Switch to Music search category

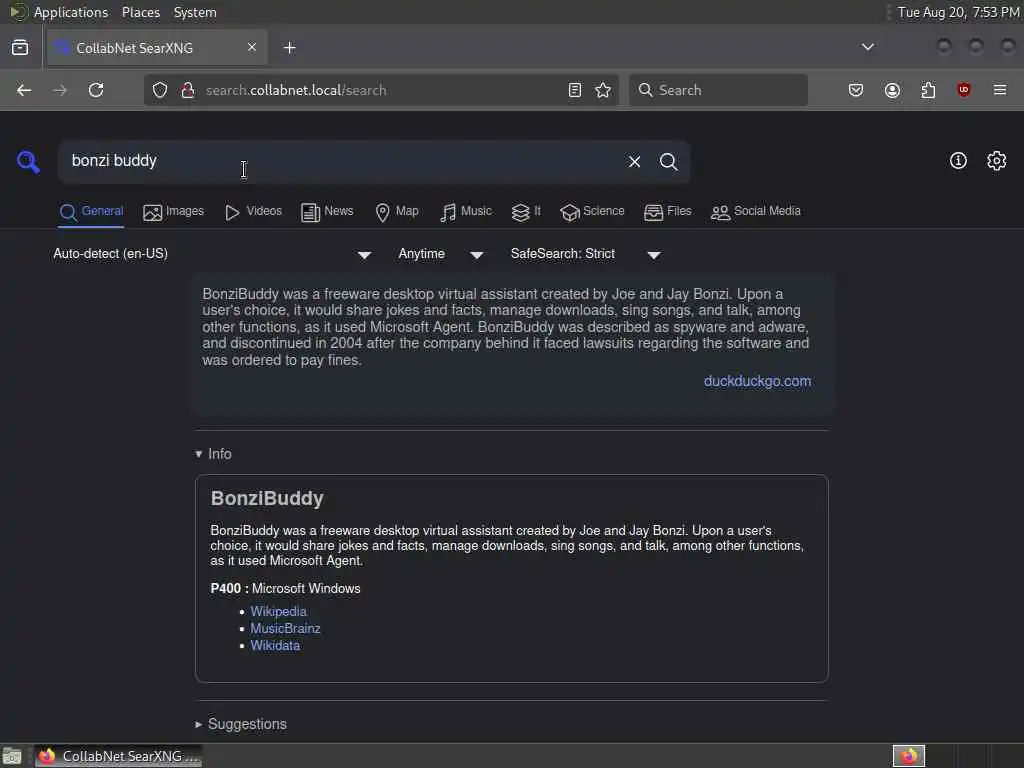pyautogui.click(x=466, y=212)
